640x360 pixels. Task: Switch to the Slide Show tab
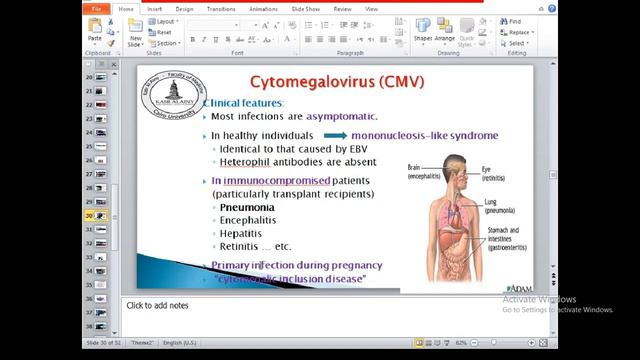coord(306,9)
